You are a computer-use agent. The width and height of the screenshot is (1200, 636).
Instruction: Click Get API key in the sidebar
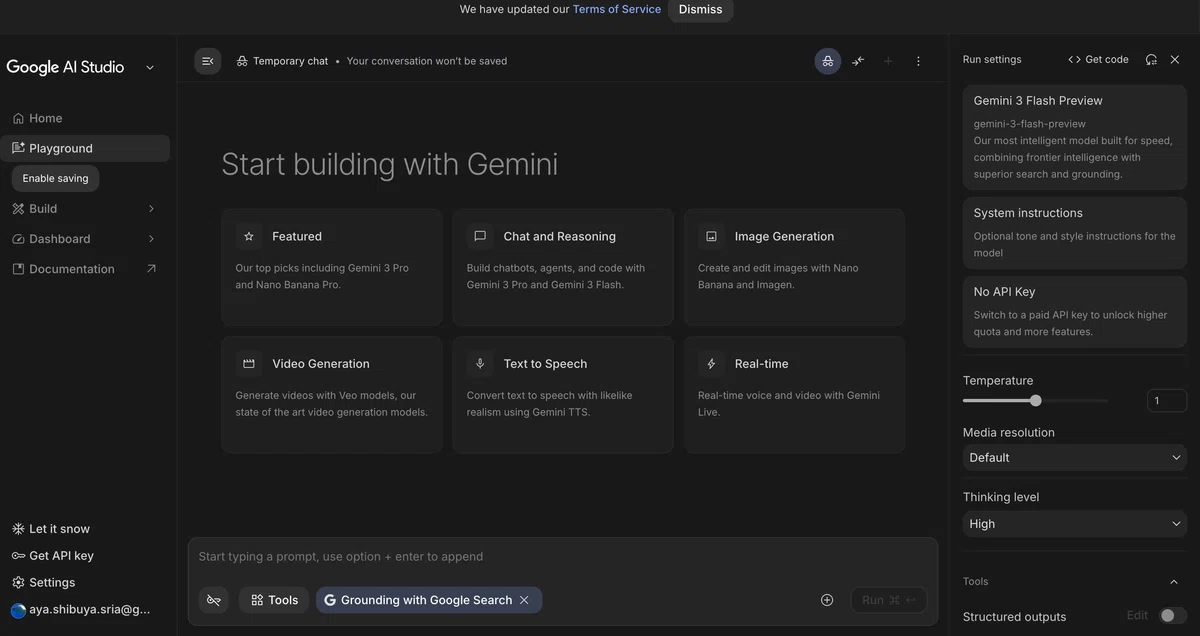click(52, 556)
